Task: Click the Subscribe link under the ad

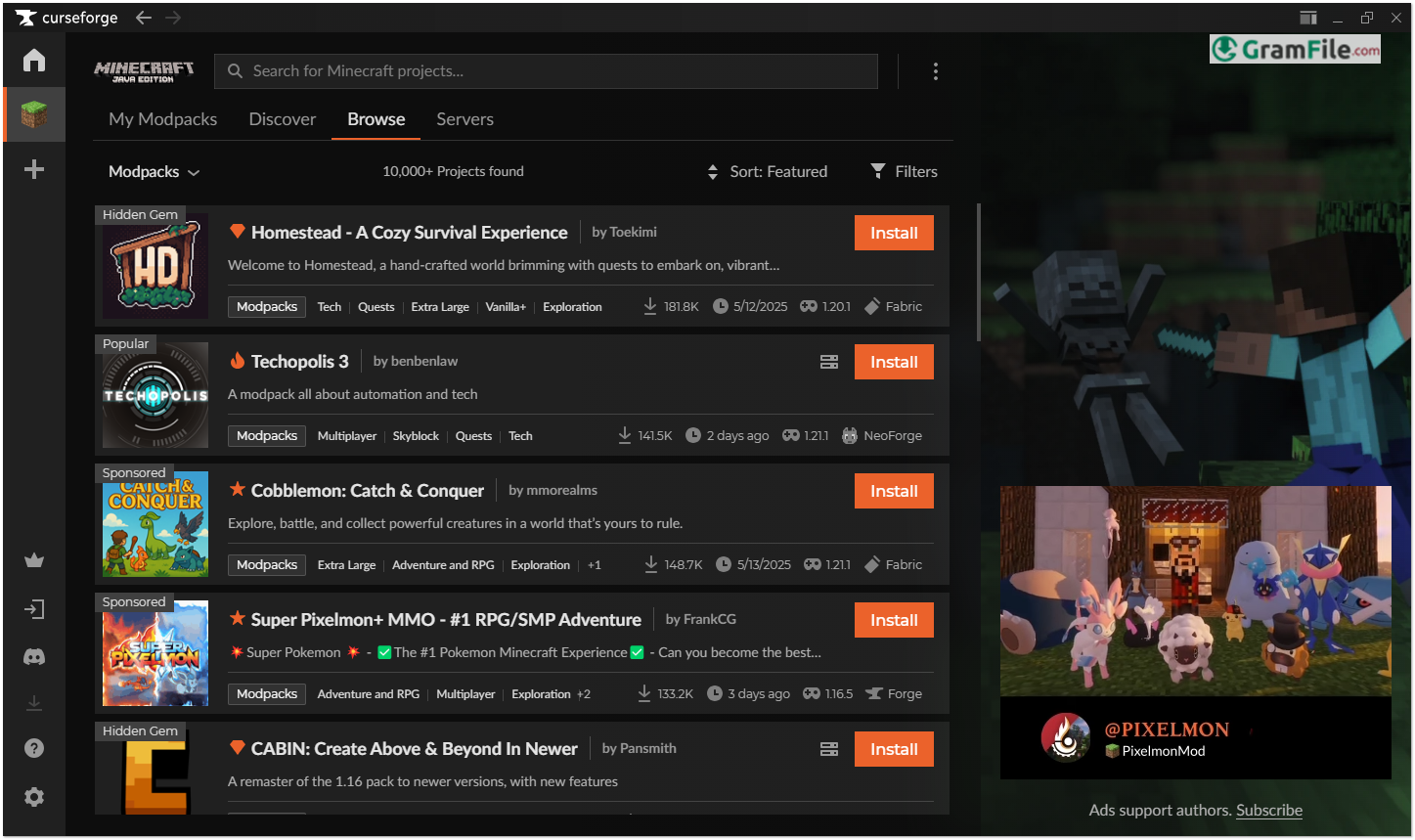Action: coord(1268,811)
